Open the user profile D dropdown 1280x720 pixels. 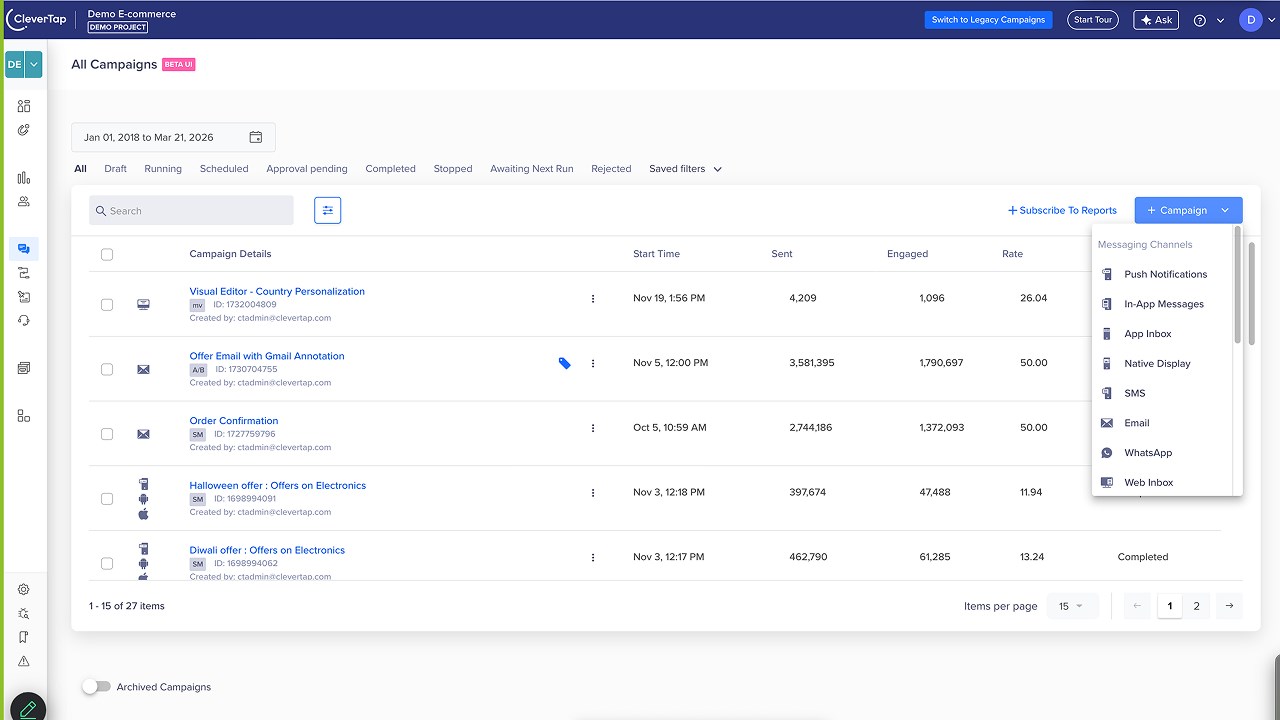click(1256, 20)
